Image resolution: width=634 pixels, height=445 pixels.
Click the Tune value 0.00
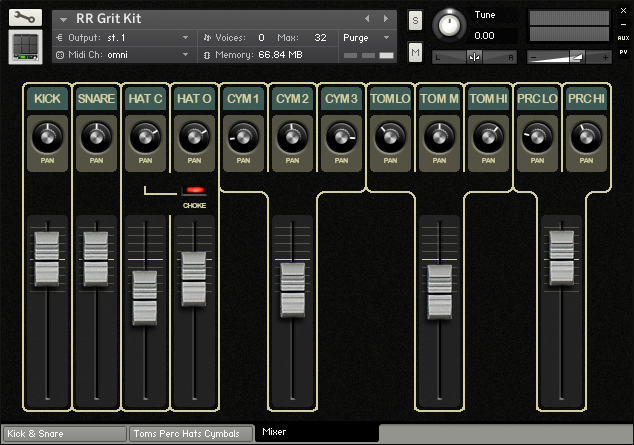[484, 36]
